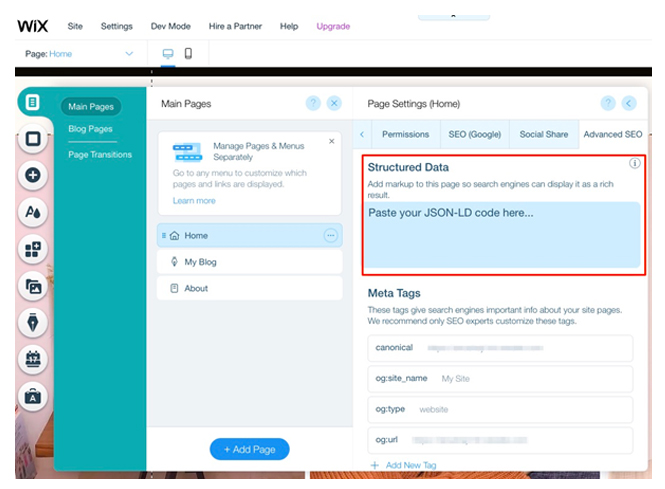Image resolution: width=665 pixels, height=489 pixels.
Task: Open the Background square icon in sidebar
Action: pos(33,139)
